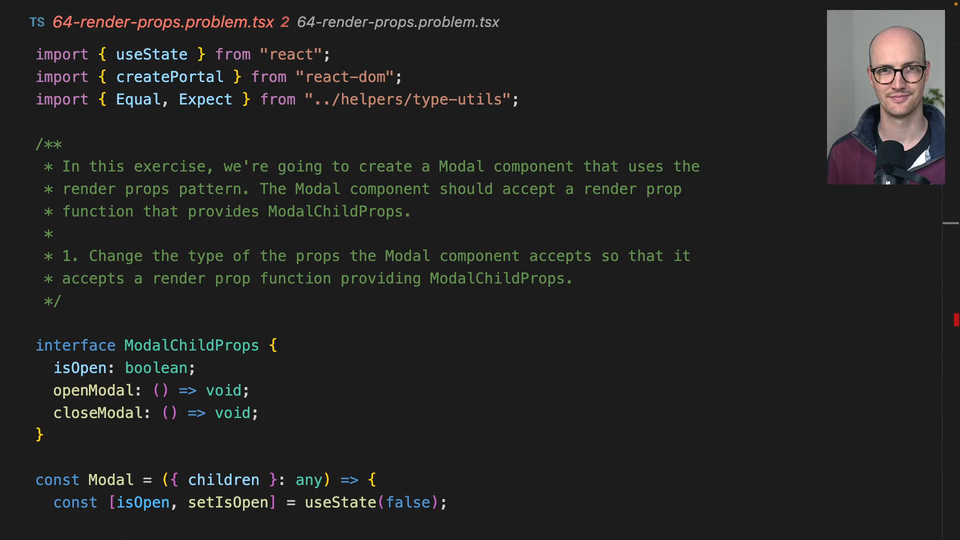960x540 pixels.
Task: Click ModalChildProps in the interface declaration
Action: point(191,345)
